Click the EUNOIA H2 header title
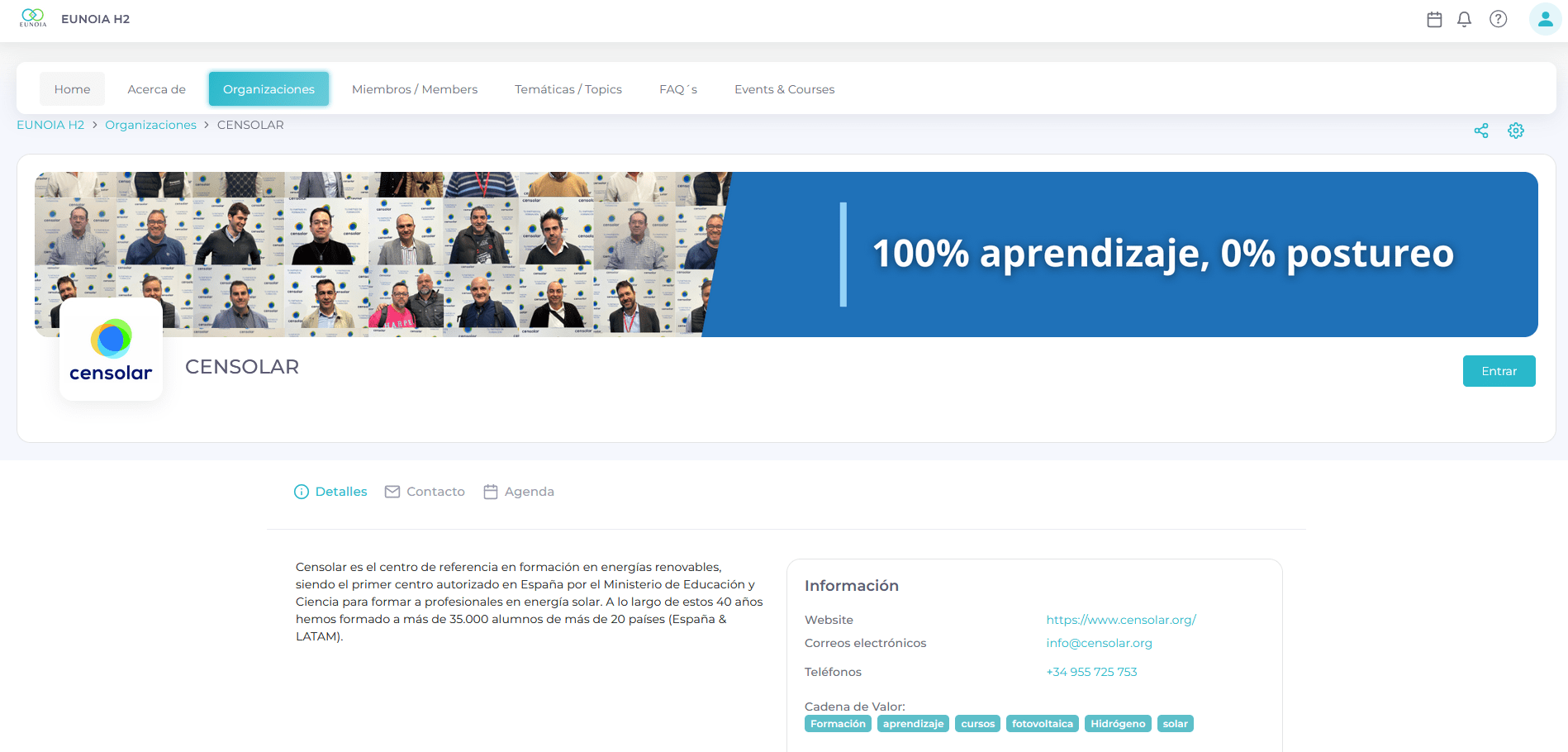This screenshot has height=752, width=1568. [95, 19]
